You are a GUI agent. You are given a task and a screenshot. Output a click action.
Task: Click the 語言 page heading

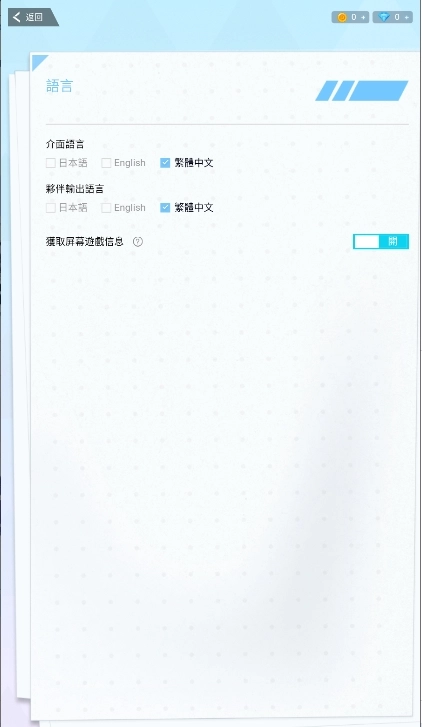(x=59, y=86)
